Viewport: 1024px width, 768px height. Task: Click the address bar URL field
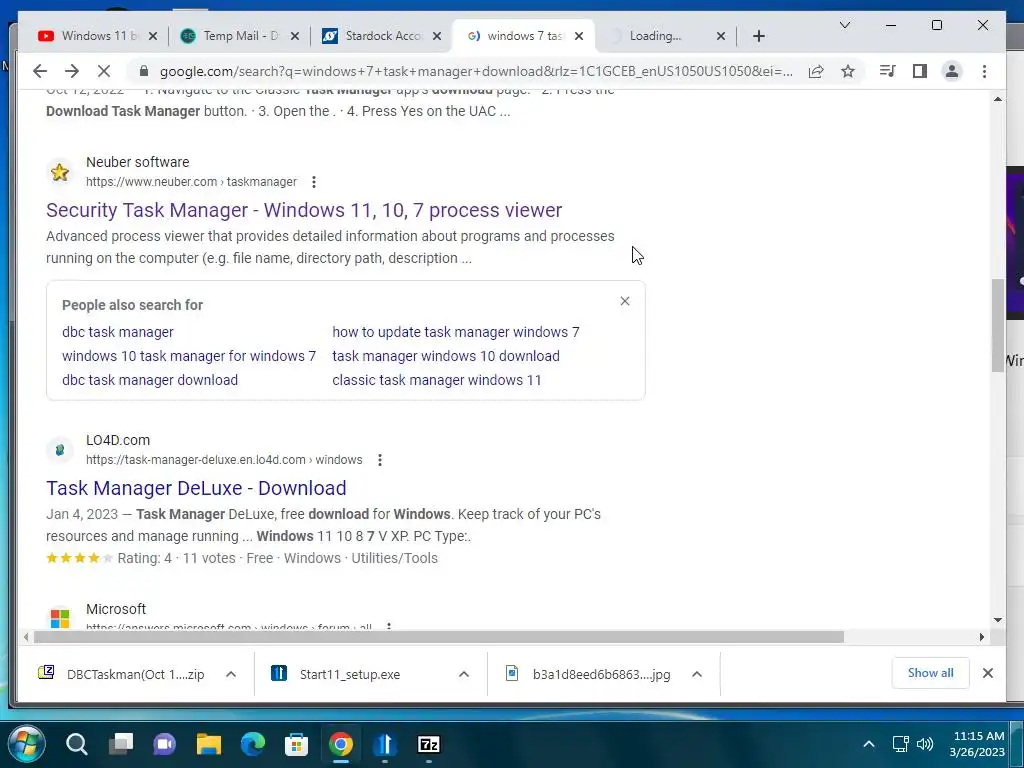click(x=476, y=71)
